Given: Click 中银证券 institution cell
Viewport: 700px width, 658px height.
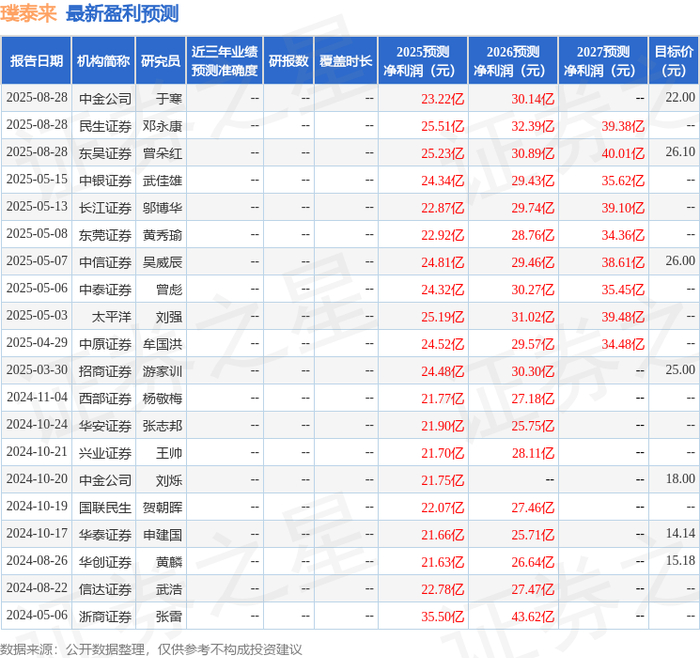Looking at the screenshot, I should coord(105,181).
